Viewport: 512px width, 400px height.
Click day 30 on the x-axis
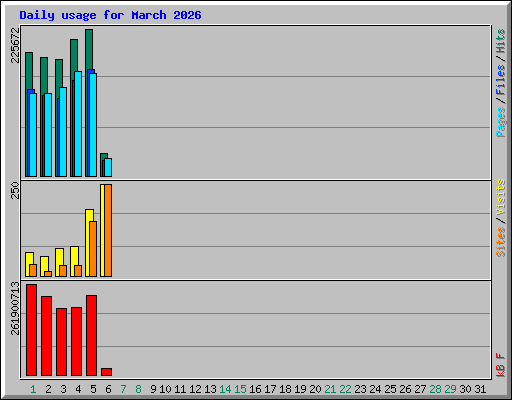[465, 389]
